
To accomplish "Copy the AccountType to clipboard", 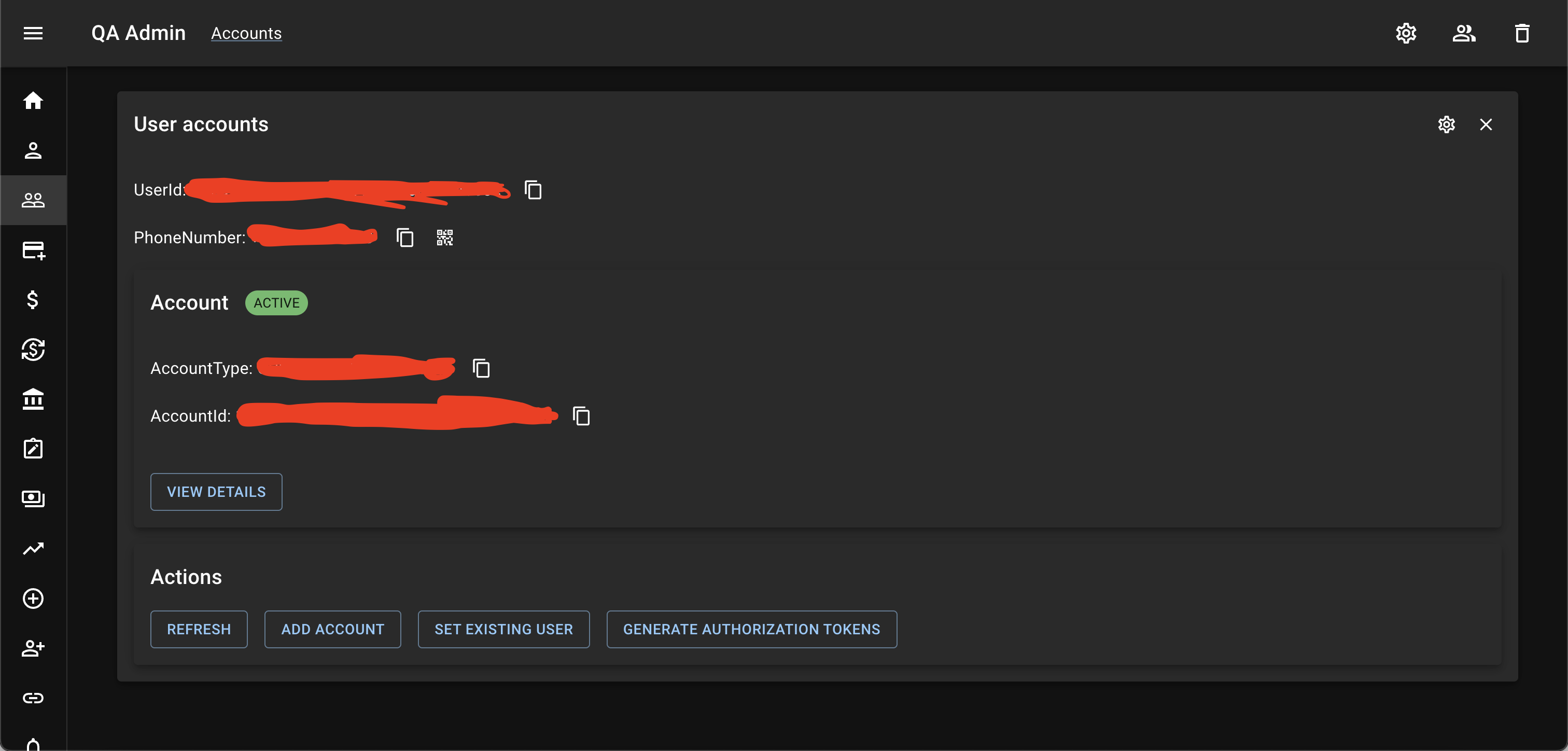I will 480,368.
